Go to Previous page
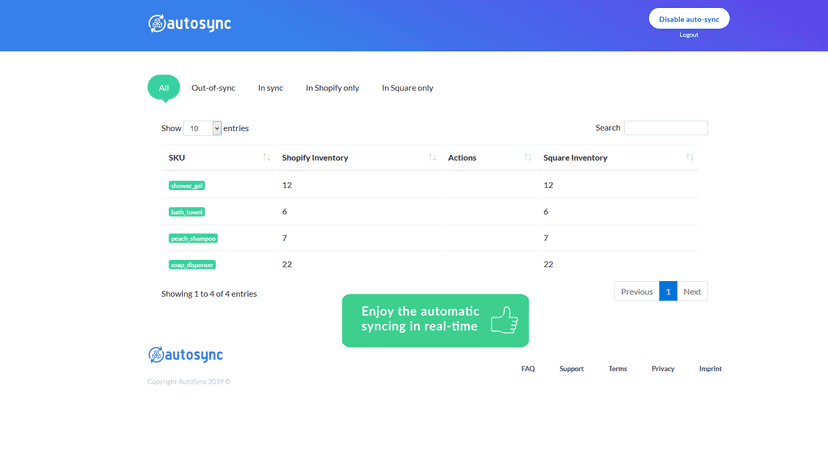828x466 pixels. pos(636,291)
